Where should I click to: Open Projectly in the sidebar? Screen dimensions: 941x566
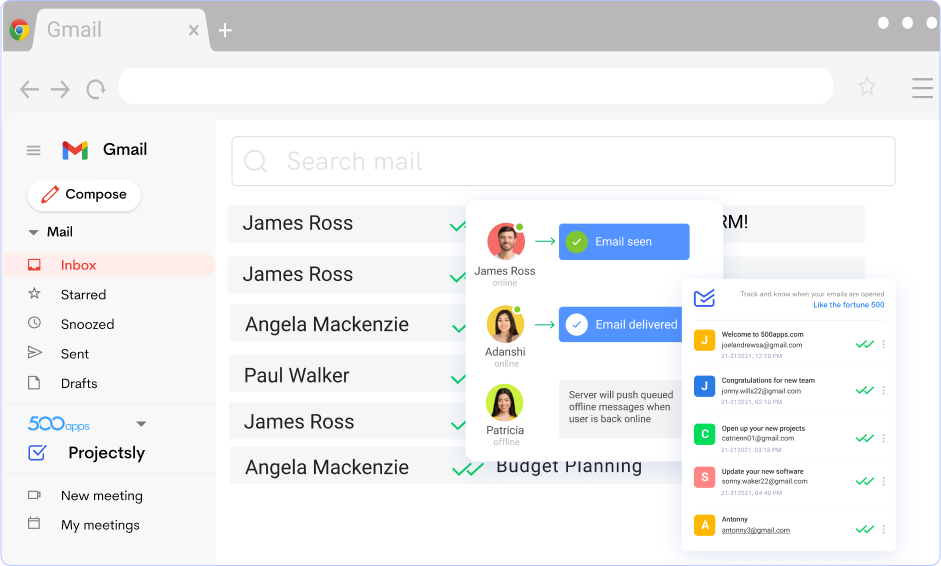(106, 453)
